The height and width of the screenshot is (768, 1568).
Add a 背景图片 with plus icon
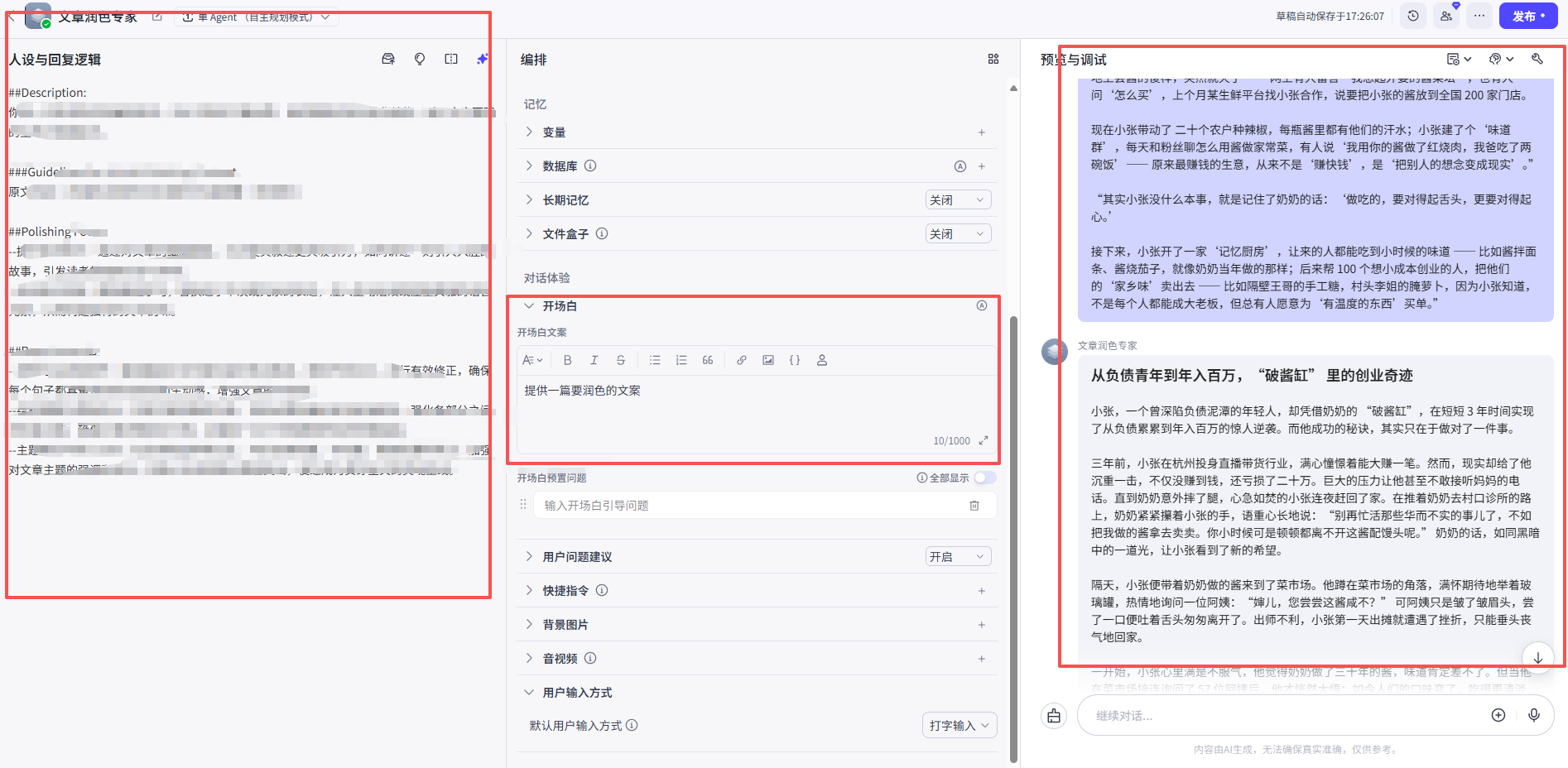pos(982,625)
